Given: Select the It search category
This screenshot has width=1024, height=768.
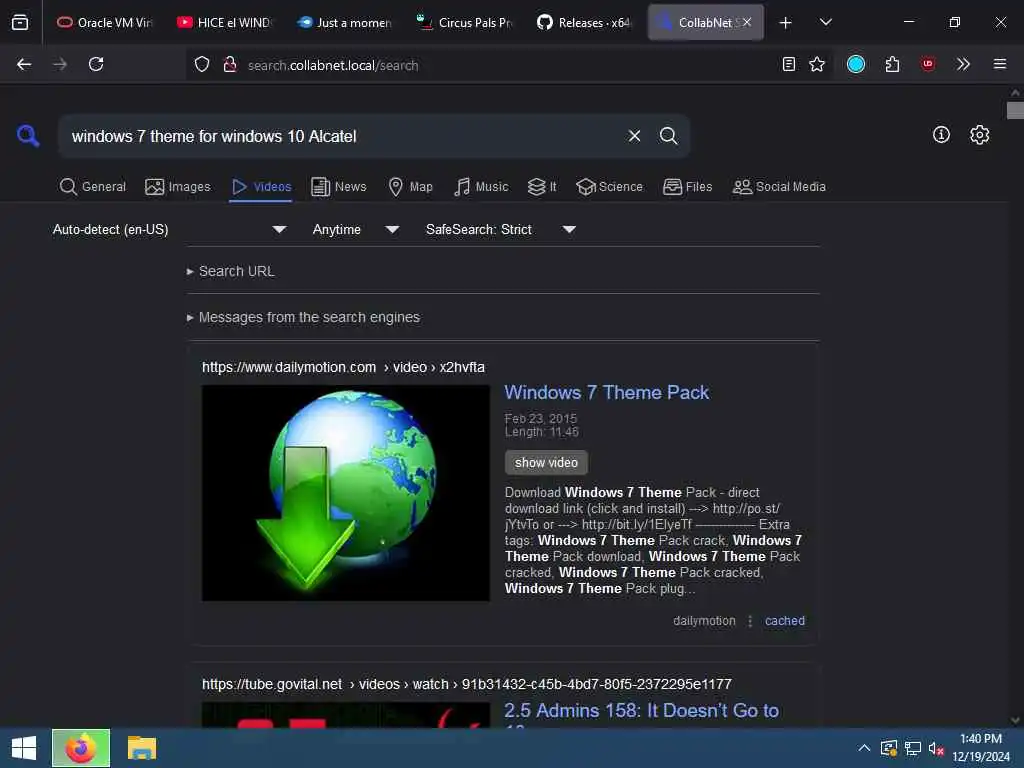Looking at the screenshot, I should [x=542, y=187].
